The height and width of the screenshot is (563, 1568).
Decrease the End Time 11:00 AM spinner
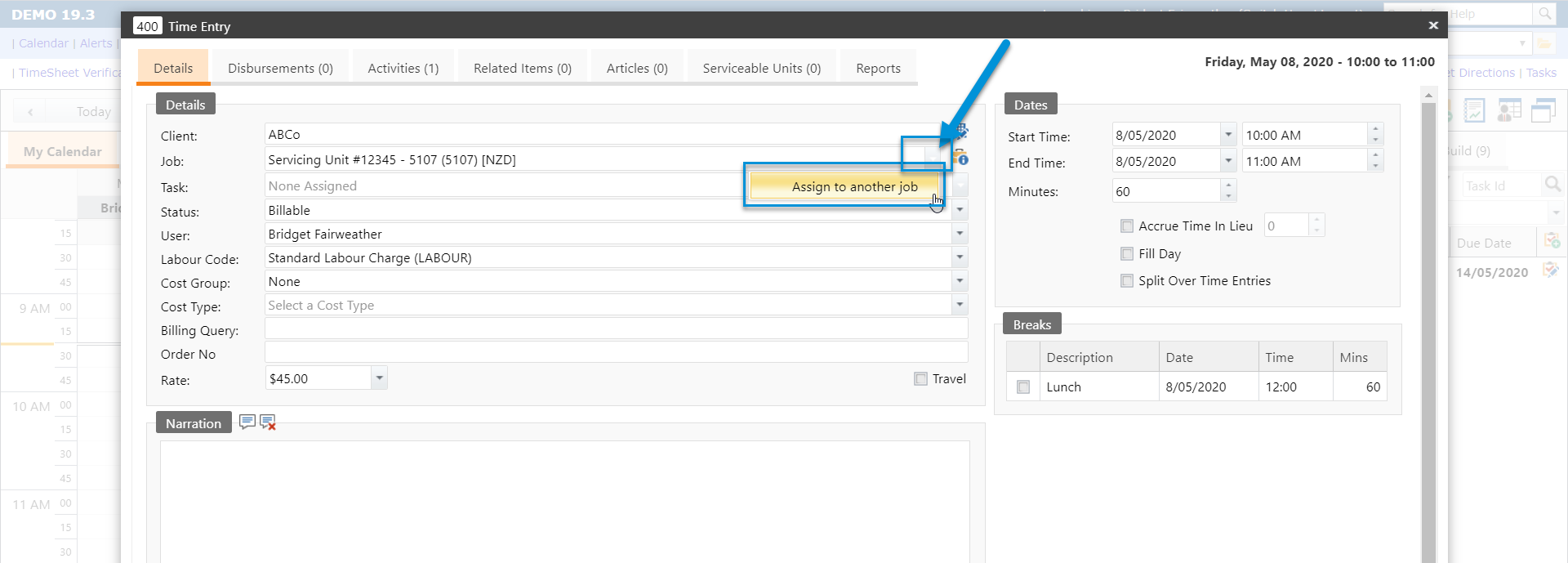click(1375, 166)
